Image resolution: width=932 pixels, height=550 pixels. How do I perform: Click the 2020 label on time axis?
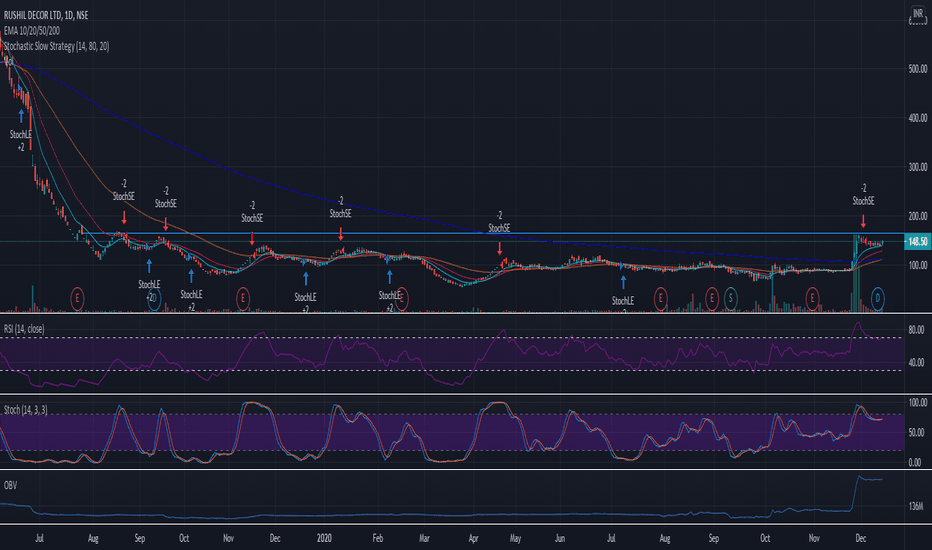pyautogui.click(x=324, y=538)
